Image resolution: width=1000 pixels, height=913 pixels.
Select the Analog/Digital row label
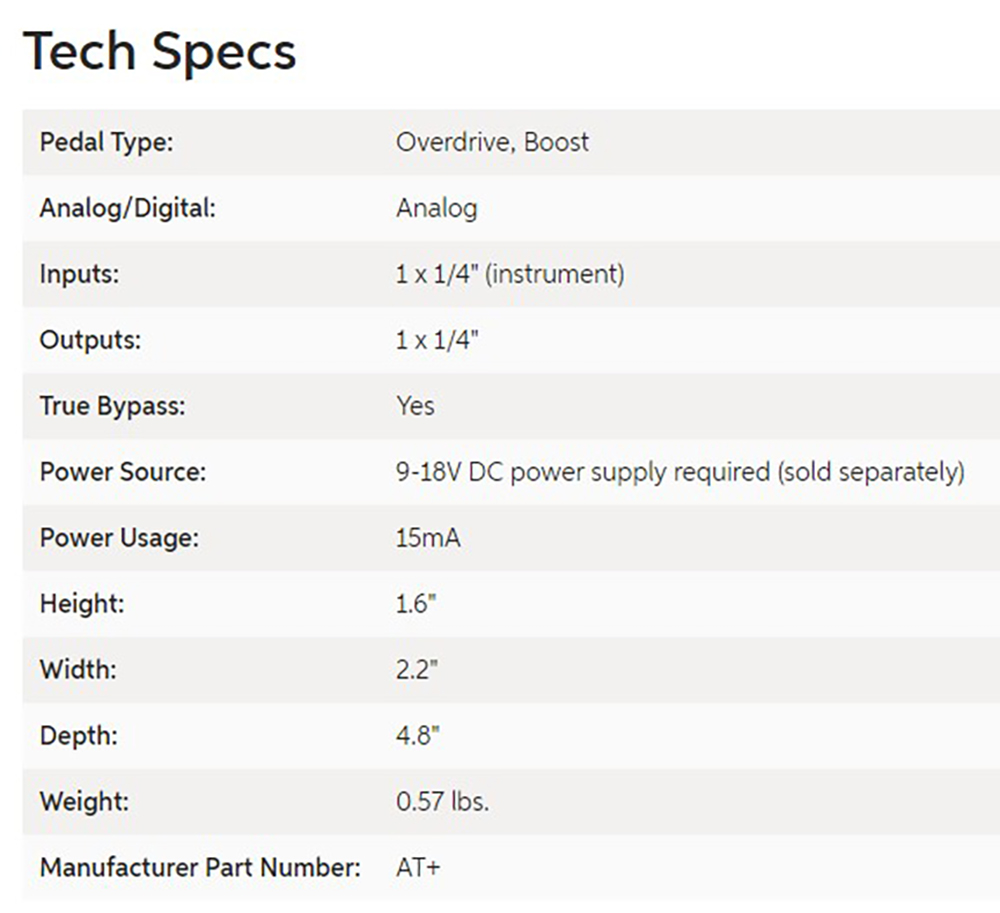pyautogui.click(x=128, y=208)
